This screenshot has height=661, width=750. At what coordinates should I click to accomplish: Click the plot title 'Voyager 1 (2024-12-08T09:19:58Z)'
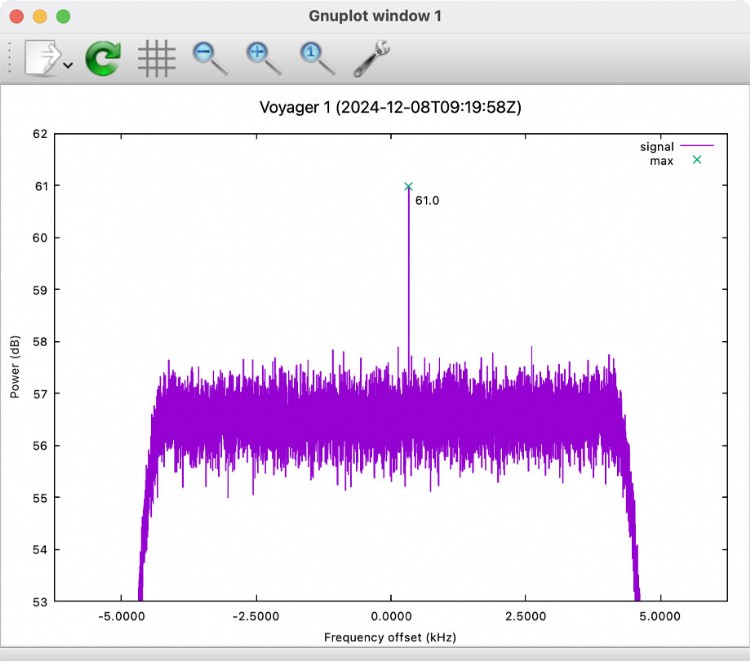coord(390,107)
